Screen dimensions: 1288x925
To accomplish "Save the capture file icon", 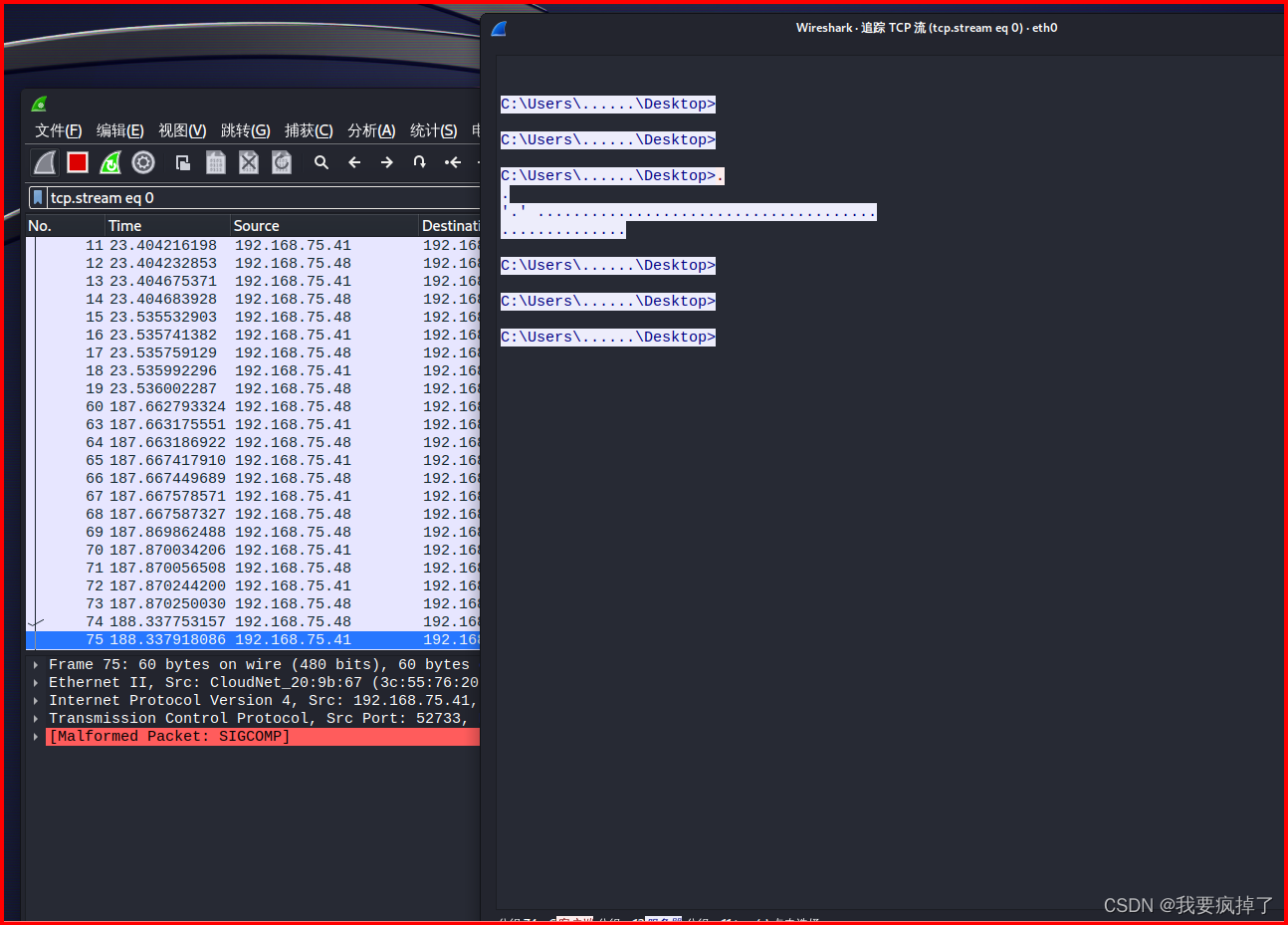I will (216, 162).
